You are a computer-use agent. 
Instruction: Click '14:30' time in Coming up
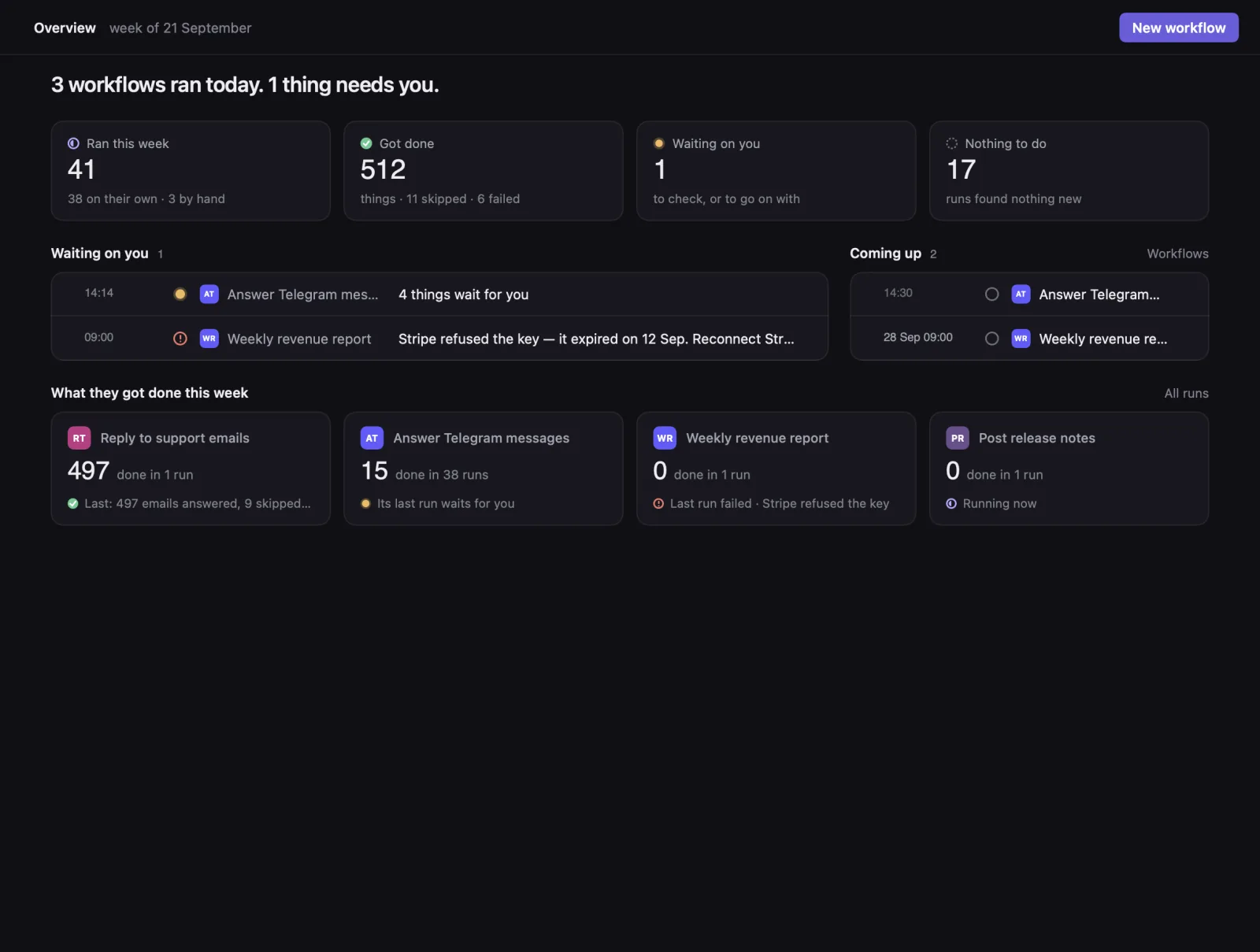pos(898,293)
